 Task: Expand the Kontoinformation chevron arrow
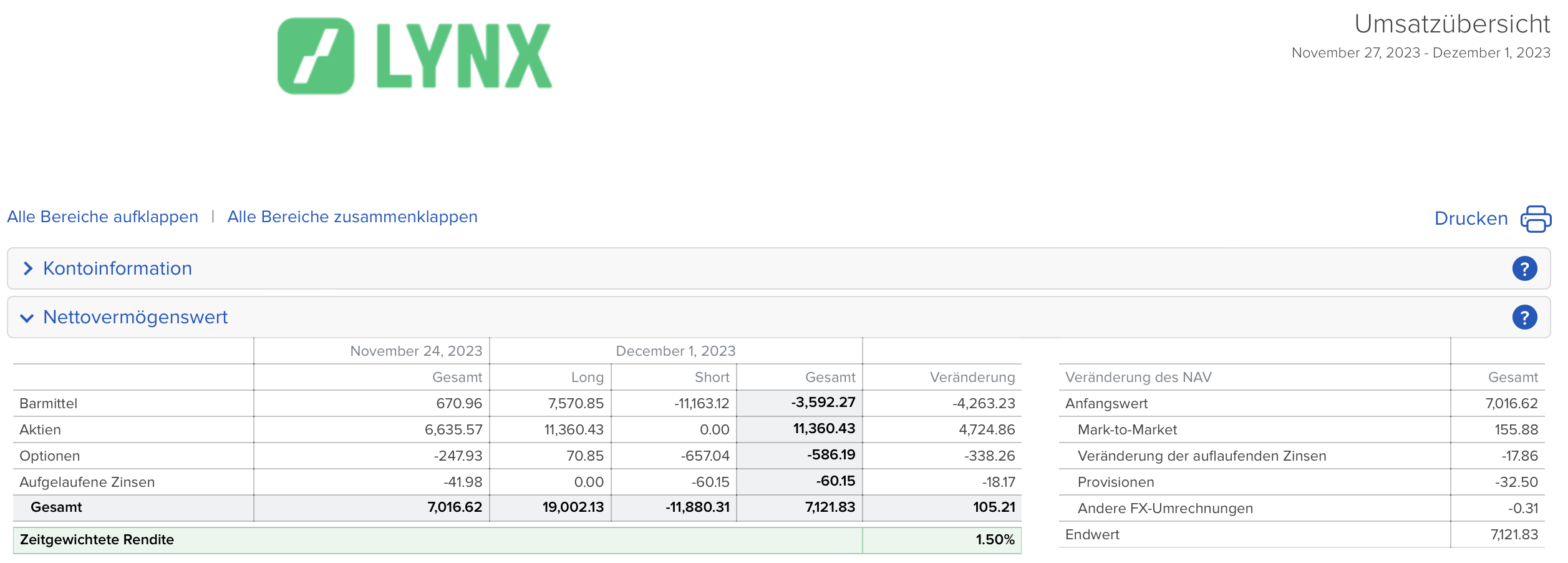click(x=27, y=269)
